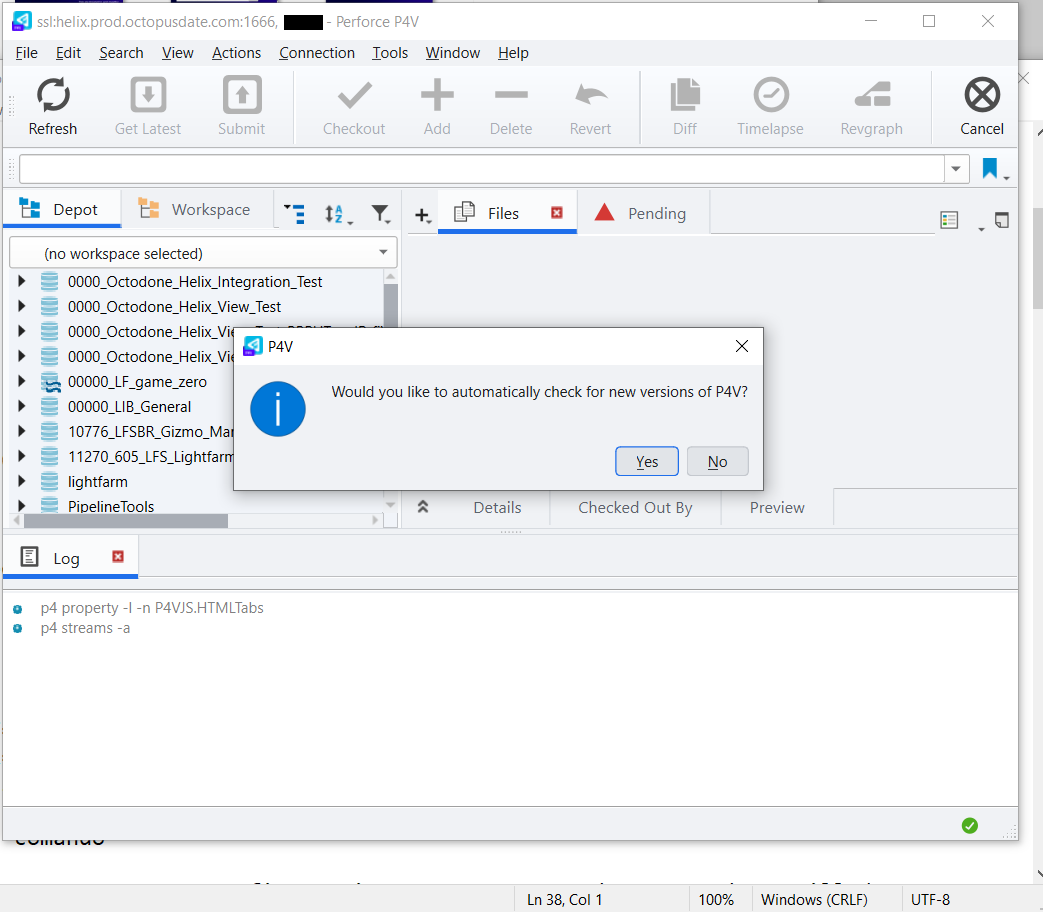Expand the 0000_Octodone_Helix_View_Test depot
The image size is (1043, 912).
(21, 306)
